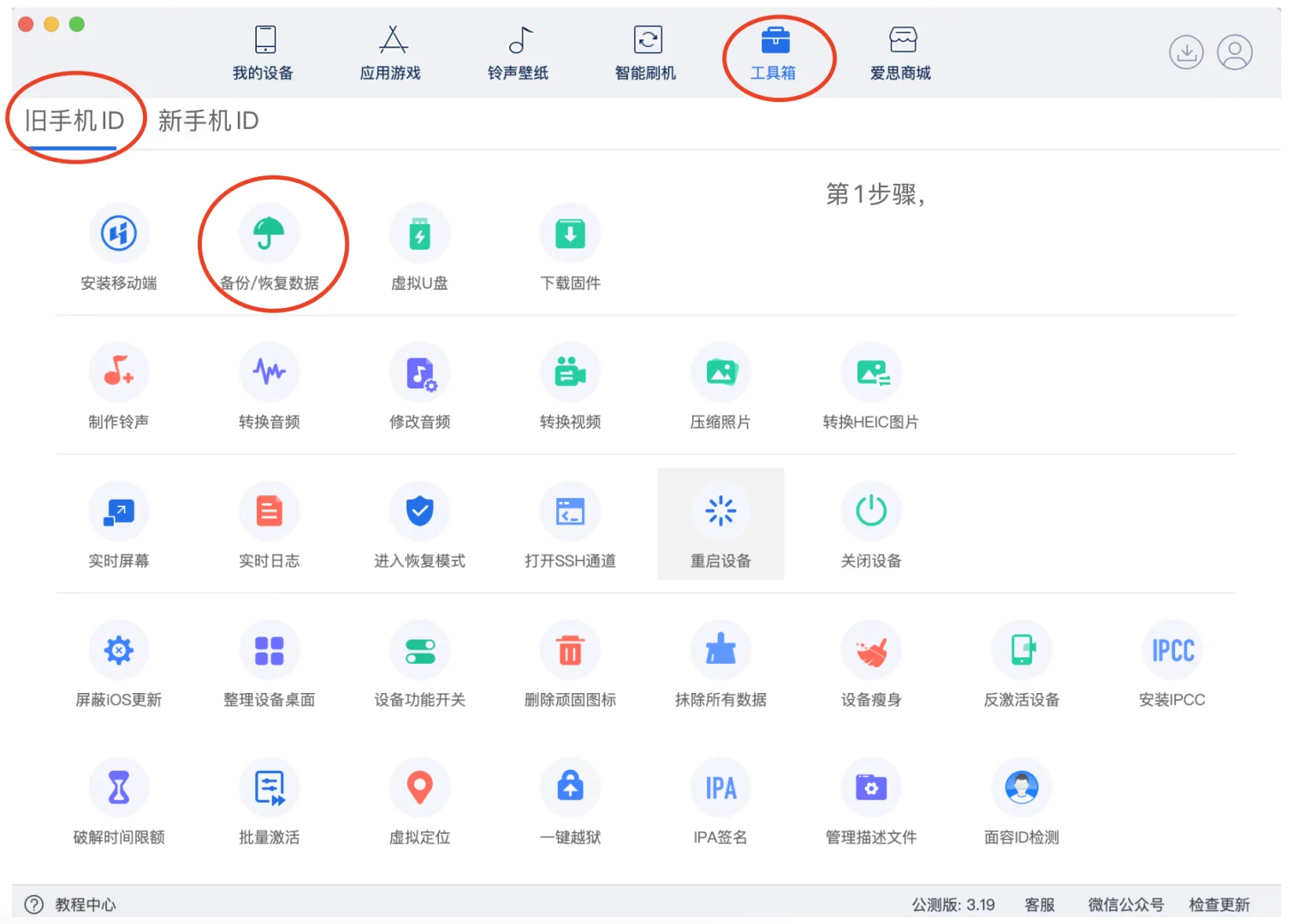Open the 工具箱 toolbox tab
This screenshot has height=924, width=1293.
click(774, 53)
